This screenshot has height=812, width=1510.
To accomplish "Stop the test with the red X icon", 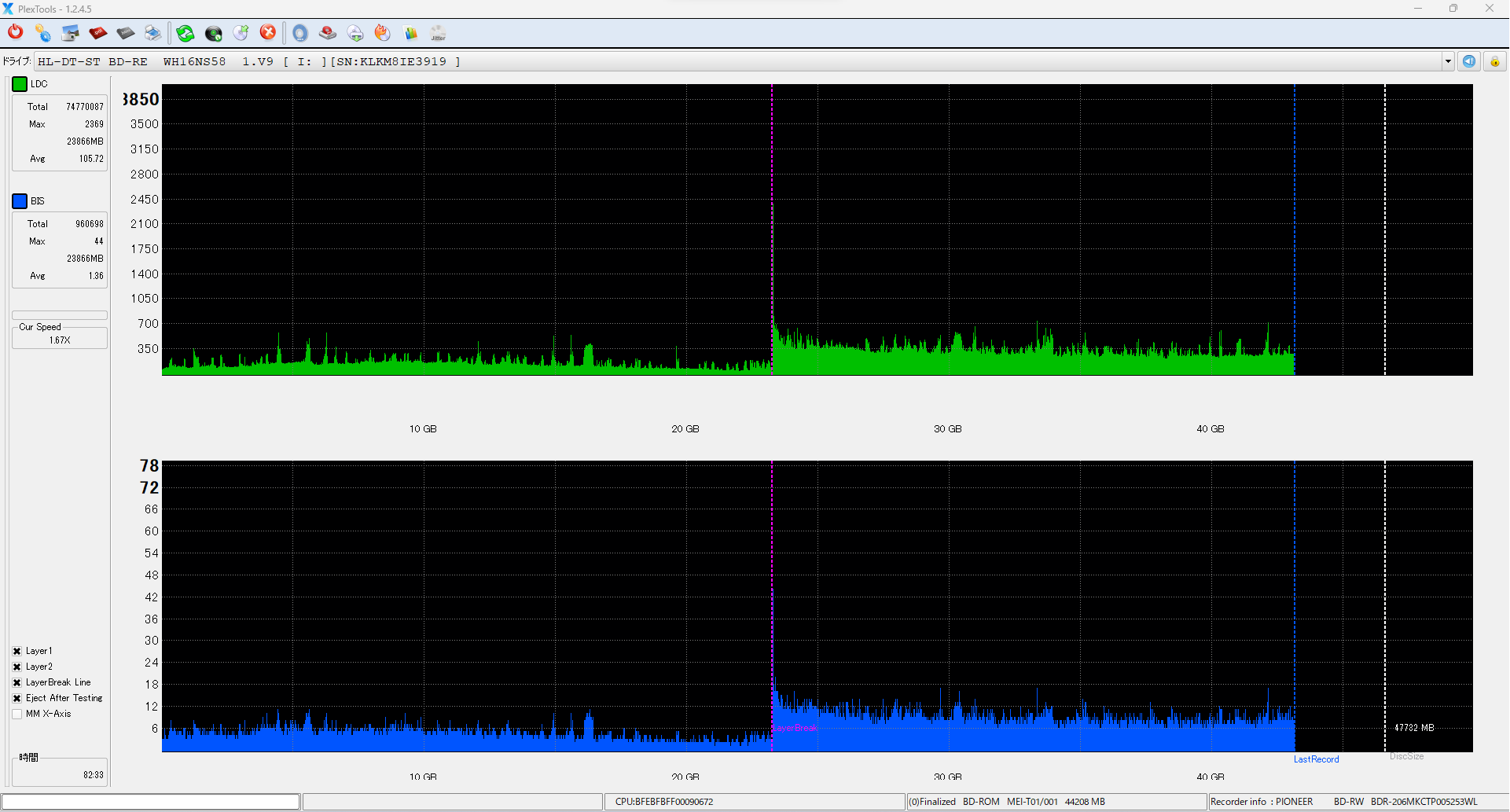I will coord(268,32).
